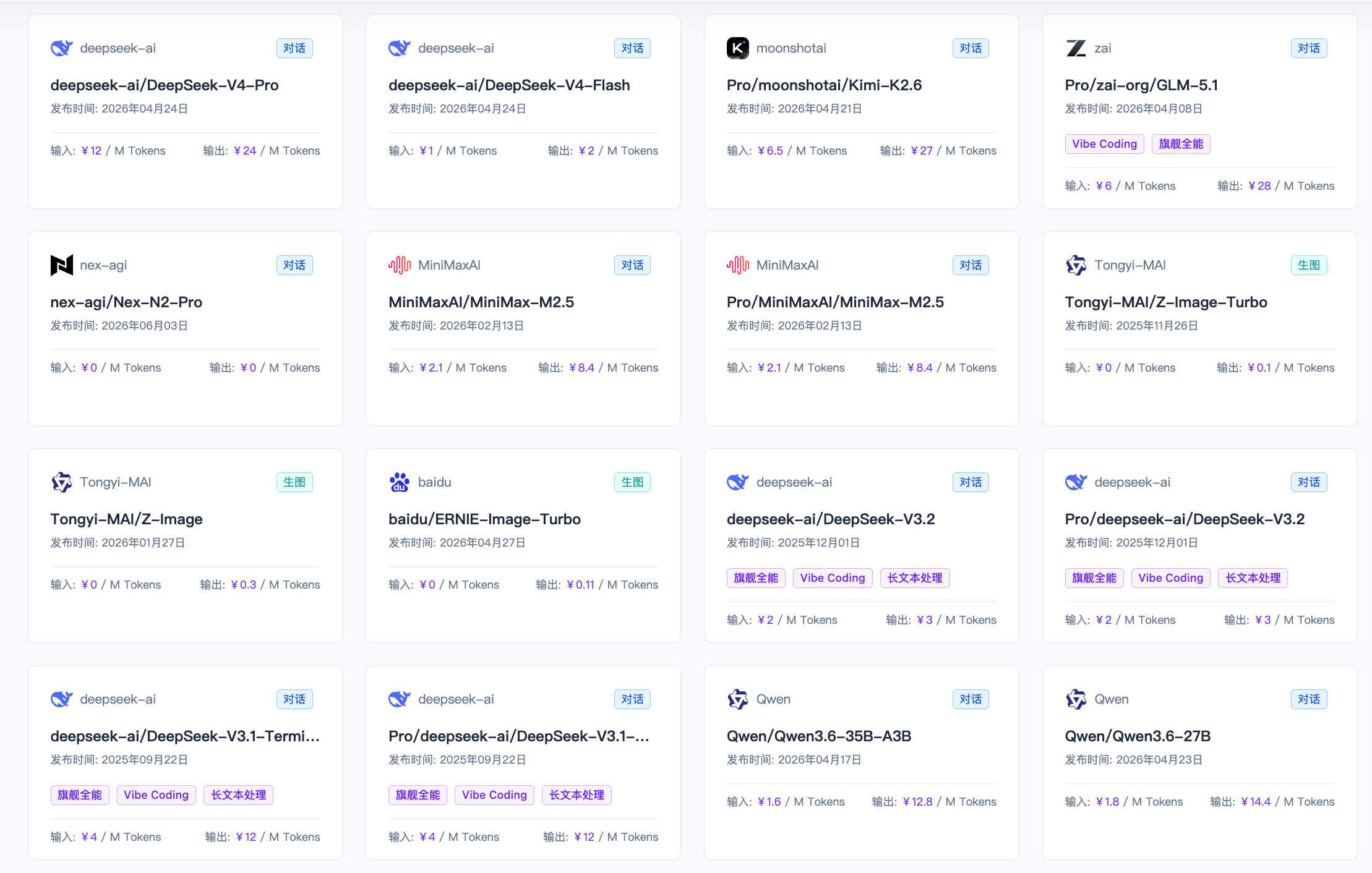The width and height of the screenshot is (1372, 873).
Task: Select Vibe Coding tag on Pro/deepseek-ai/DeepSeek-V3.2 card
Action: 1171,578
